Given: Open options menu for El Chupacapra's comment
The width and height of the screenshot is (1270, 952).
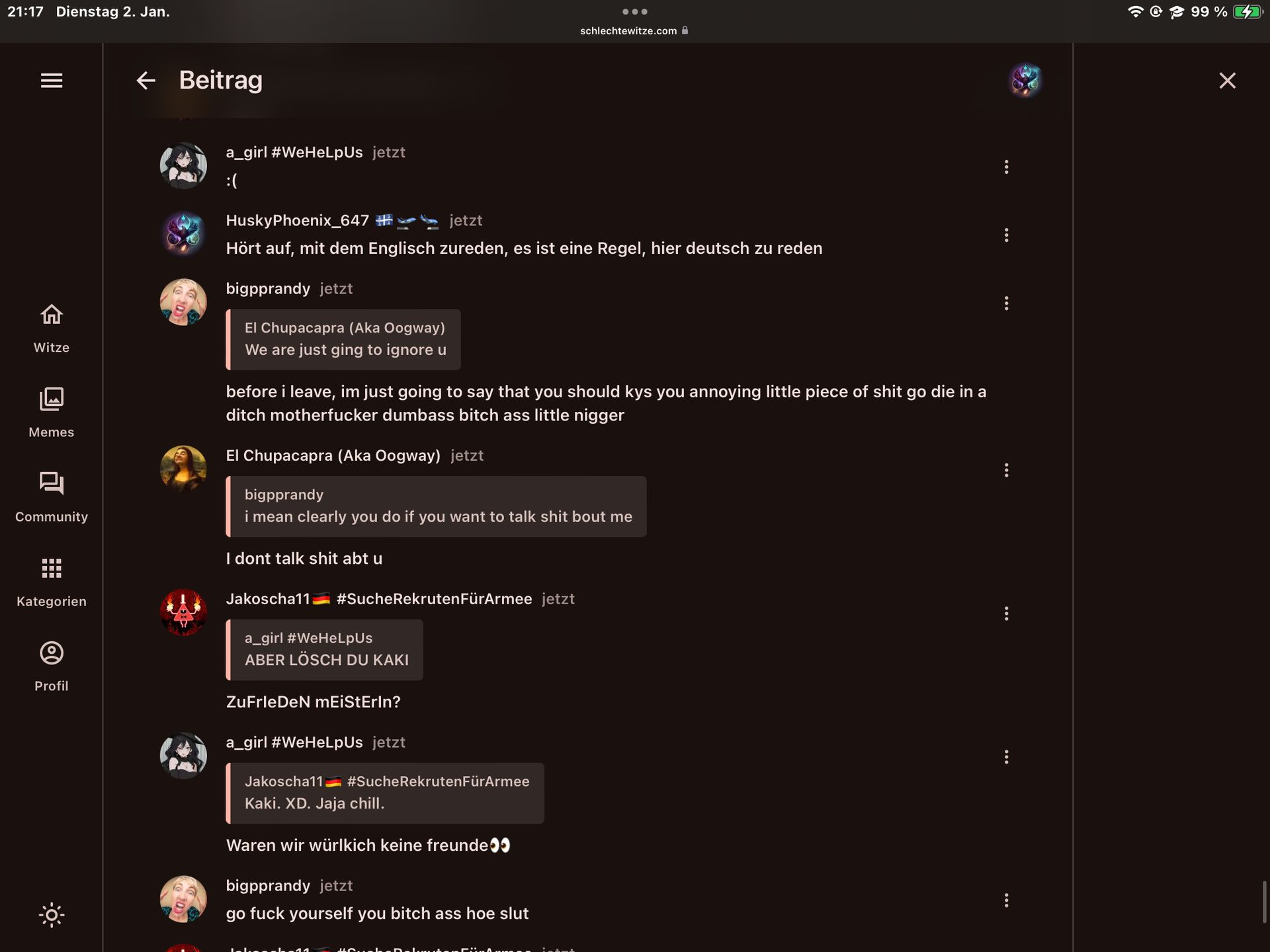Looking at the screenshot, I should click(1006, 470).
